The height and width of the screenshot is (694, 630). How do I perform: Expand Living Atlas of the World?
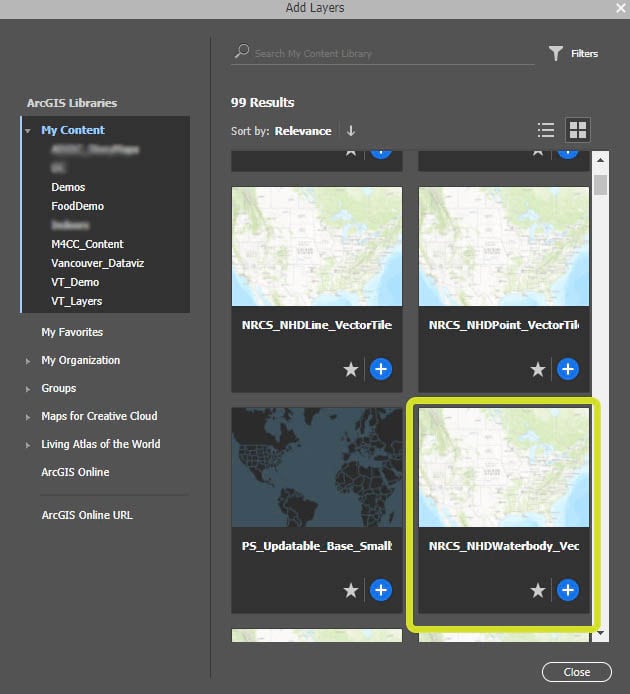coord(28,445)
